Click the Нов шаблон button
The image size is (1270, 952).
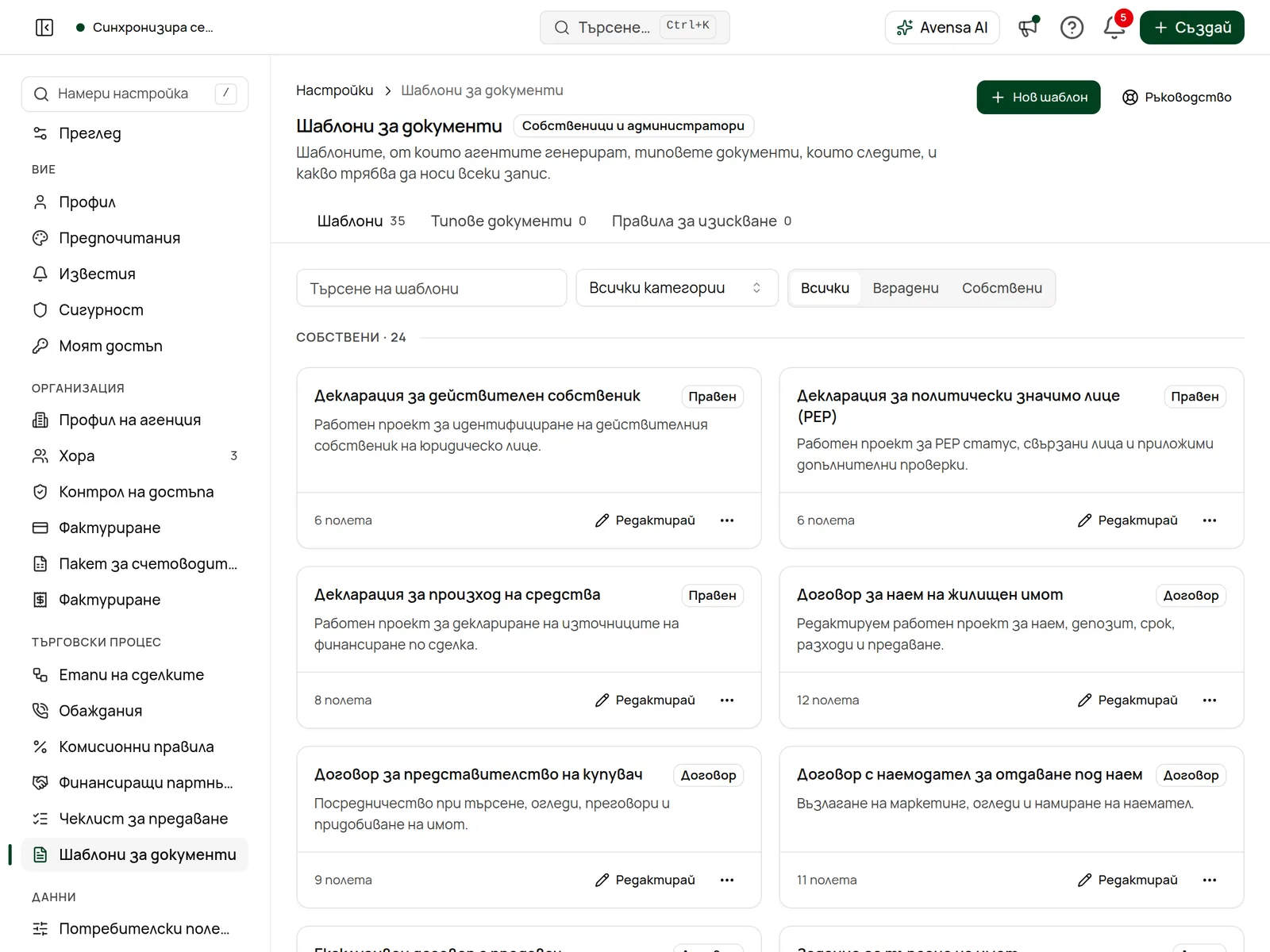tap(1038, 97)
